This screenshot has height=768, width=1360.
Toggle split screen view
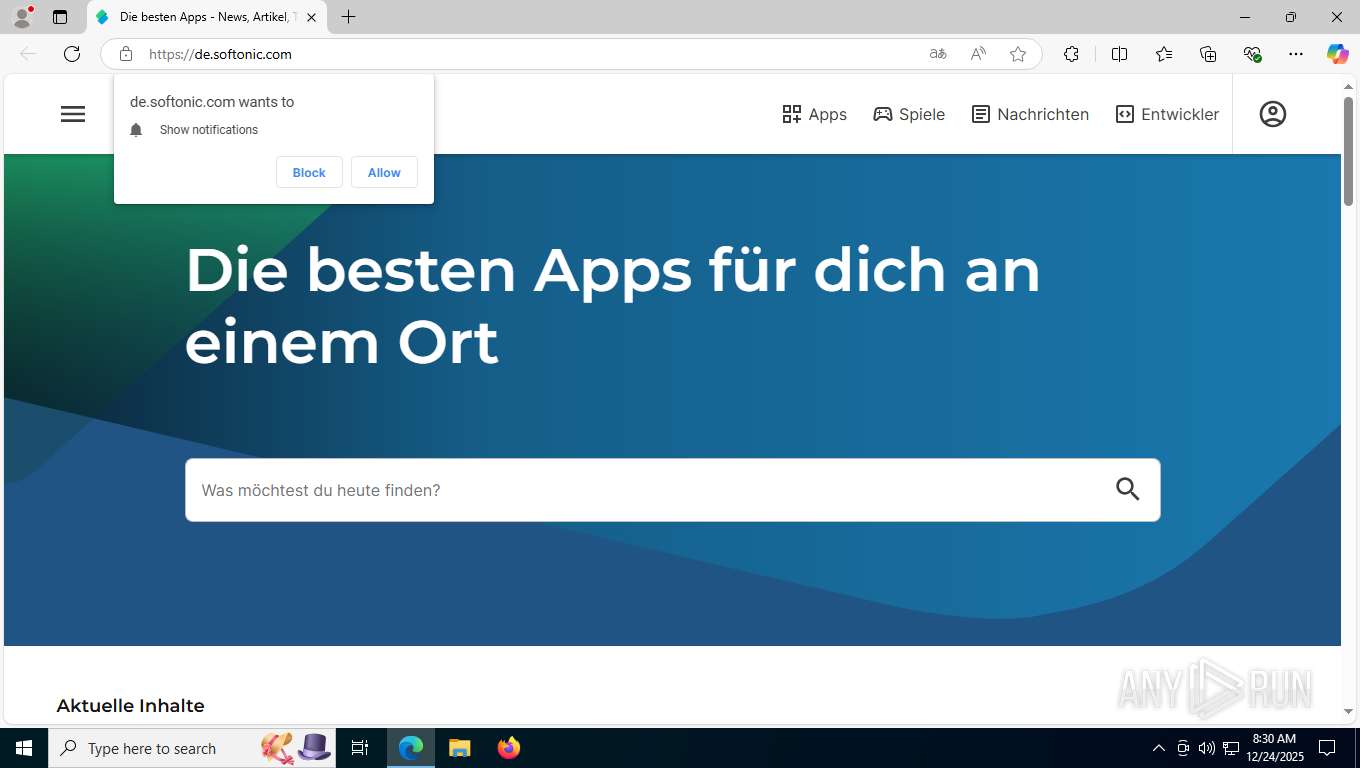[1120, 54]
